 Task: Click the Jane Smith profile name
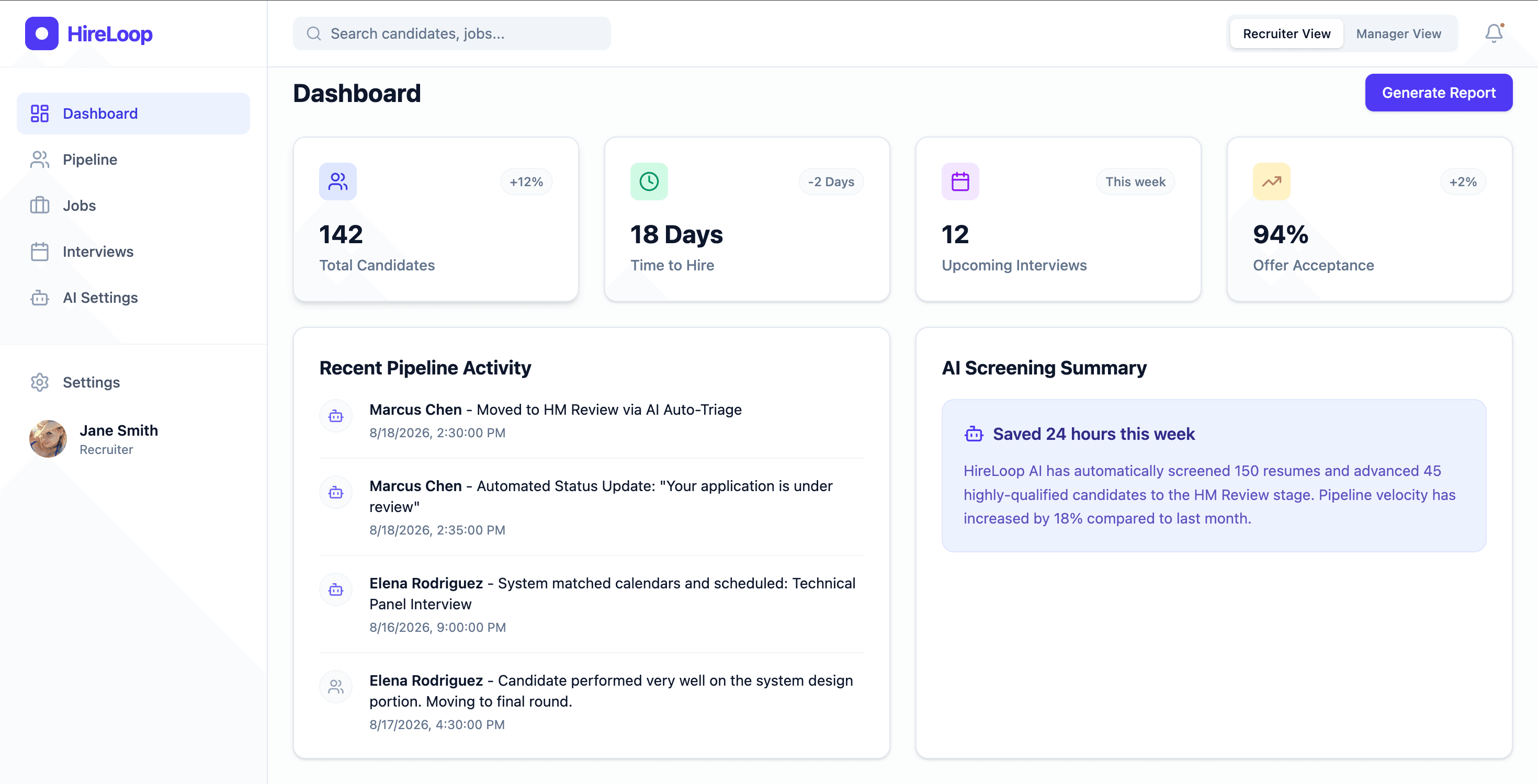(x=119, y=430)
